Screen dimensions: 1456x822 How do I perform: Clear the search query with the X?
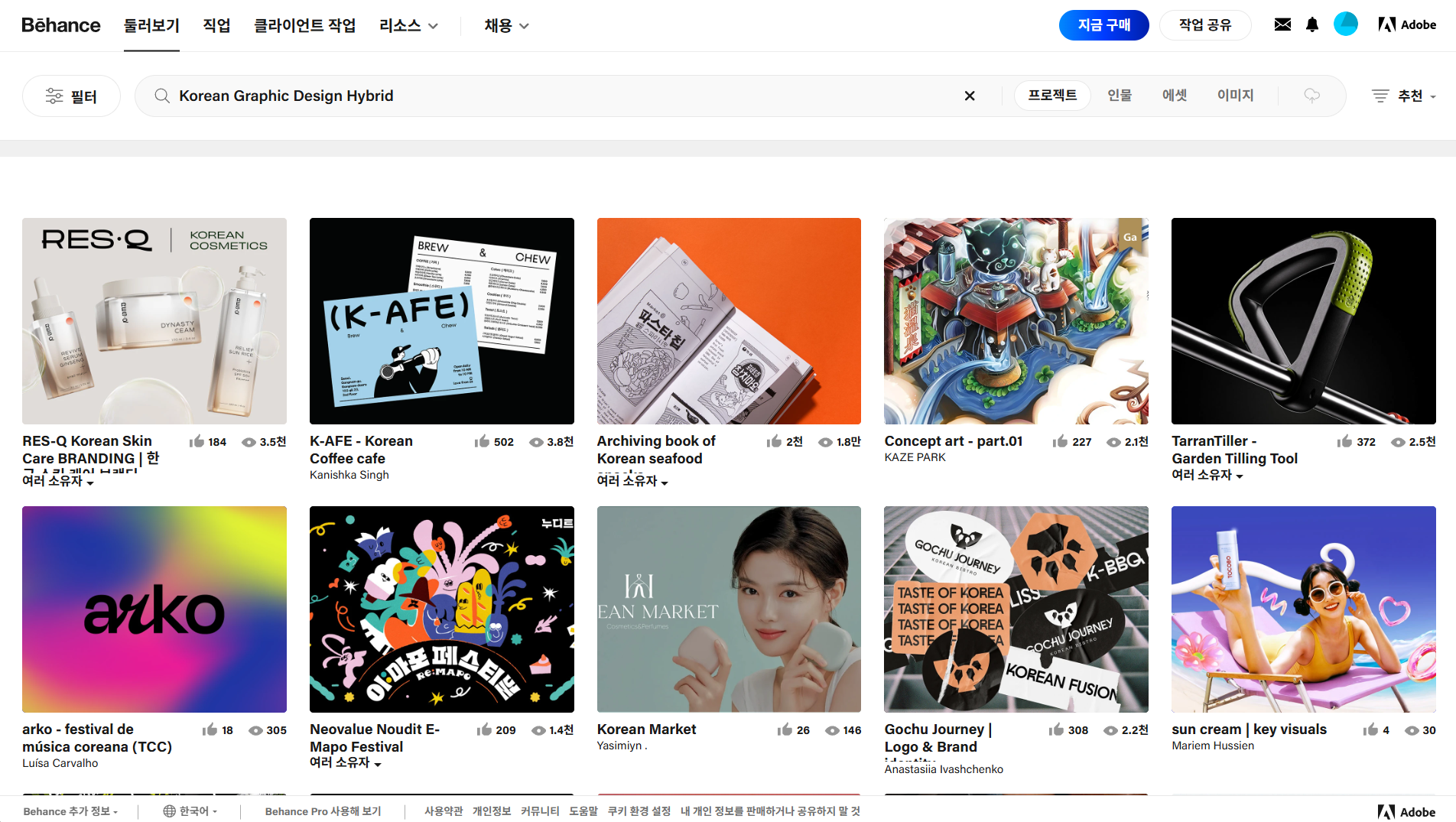970,96
